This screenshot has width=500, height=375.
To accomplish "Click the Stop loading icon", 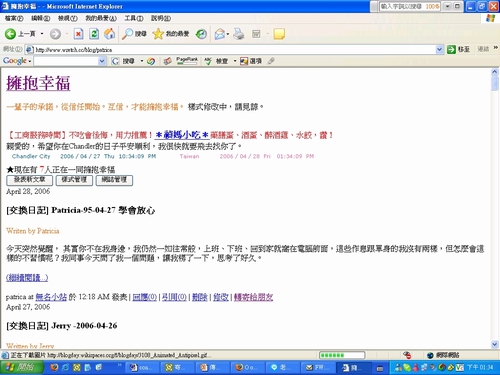I will (x=78, y=34).
